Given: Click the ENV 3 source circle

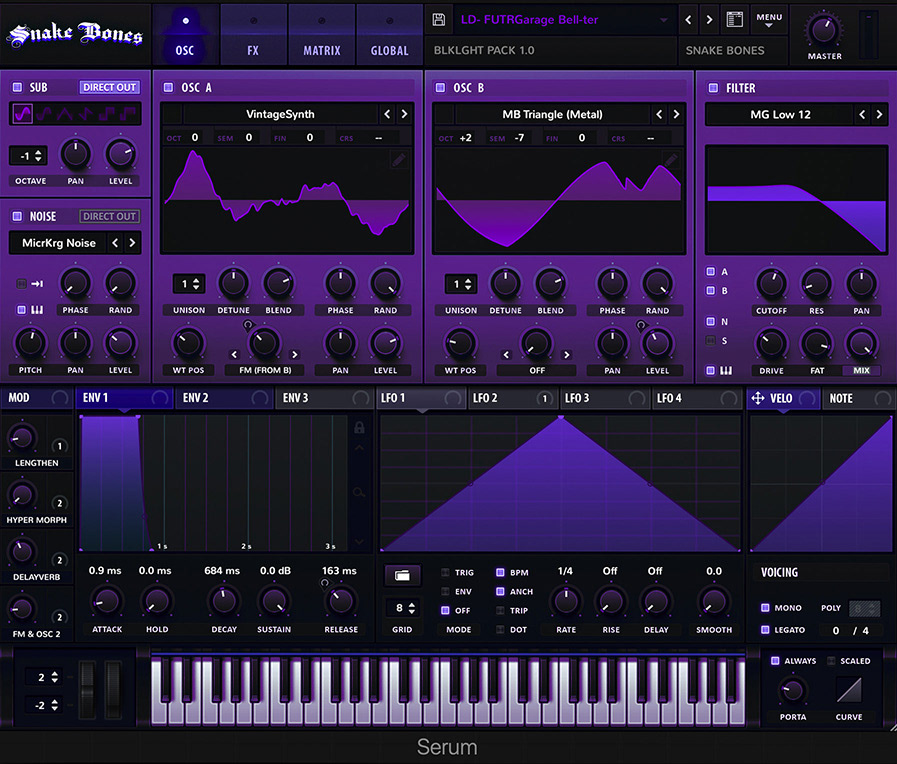Looking at the screenshot, I should click(360, 398).
